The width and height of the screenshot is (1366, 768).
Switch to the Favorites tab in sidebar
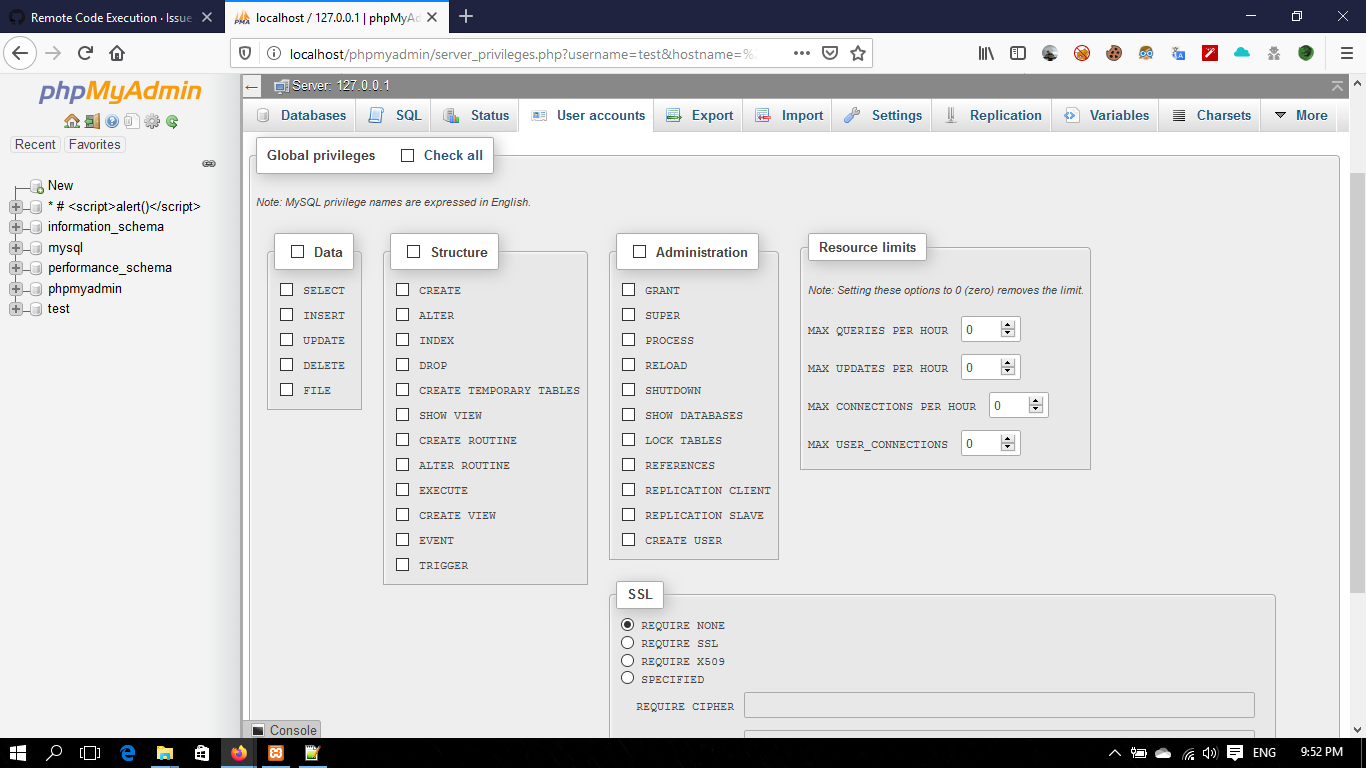click(94, 144)
